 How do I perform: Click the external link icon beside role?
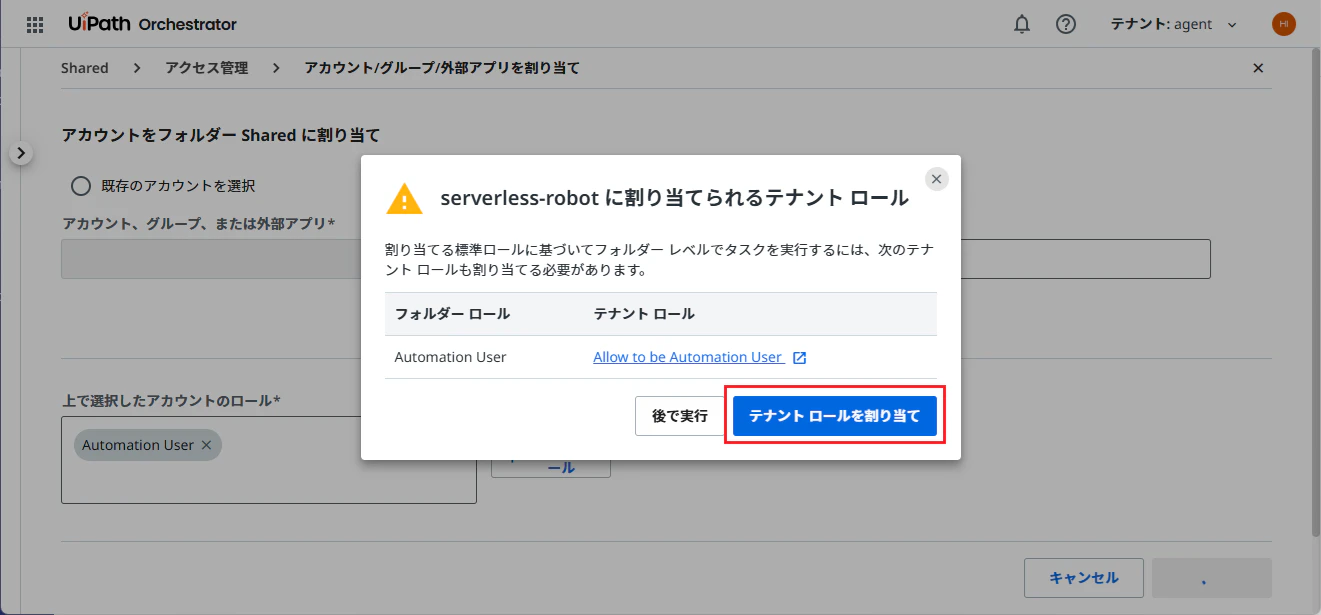(799, 357)
